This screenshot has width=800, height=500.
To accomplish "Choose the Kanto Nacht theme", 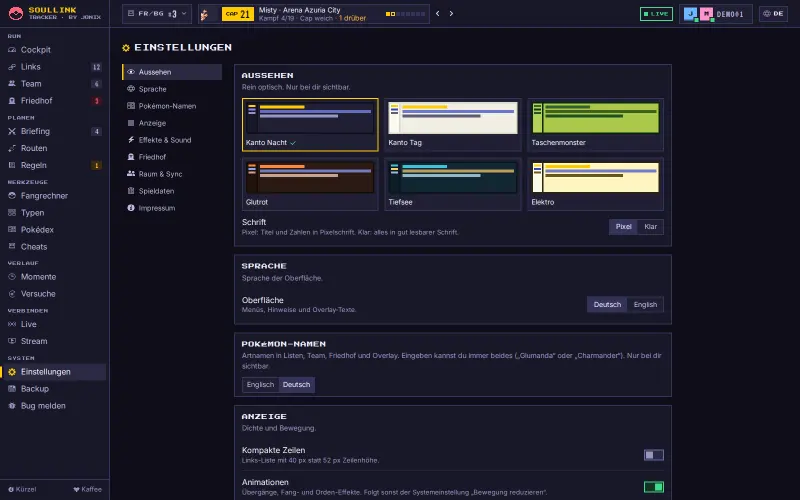I will coord(310,125).
